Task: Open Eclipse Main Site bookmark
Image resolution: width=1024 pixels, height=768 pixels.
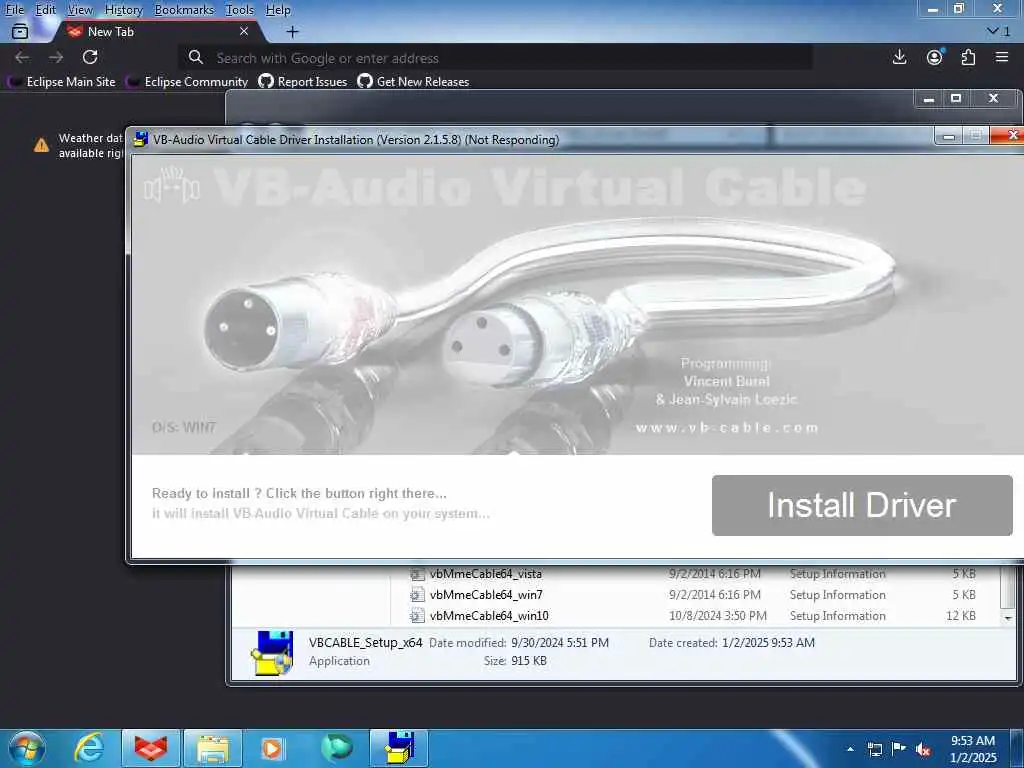Action: pos(63,82)
